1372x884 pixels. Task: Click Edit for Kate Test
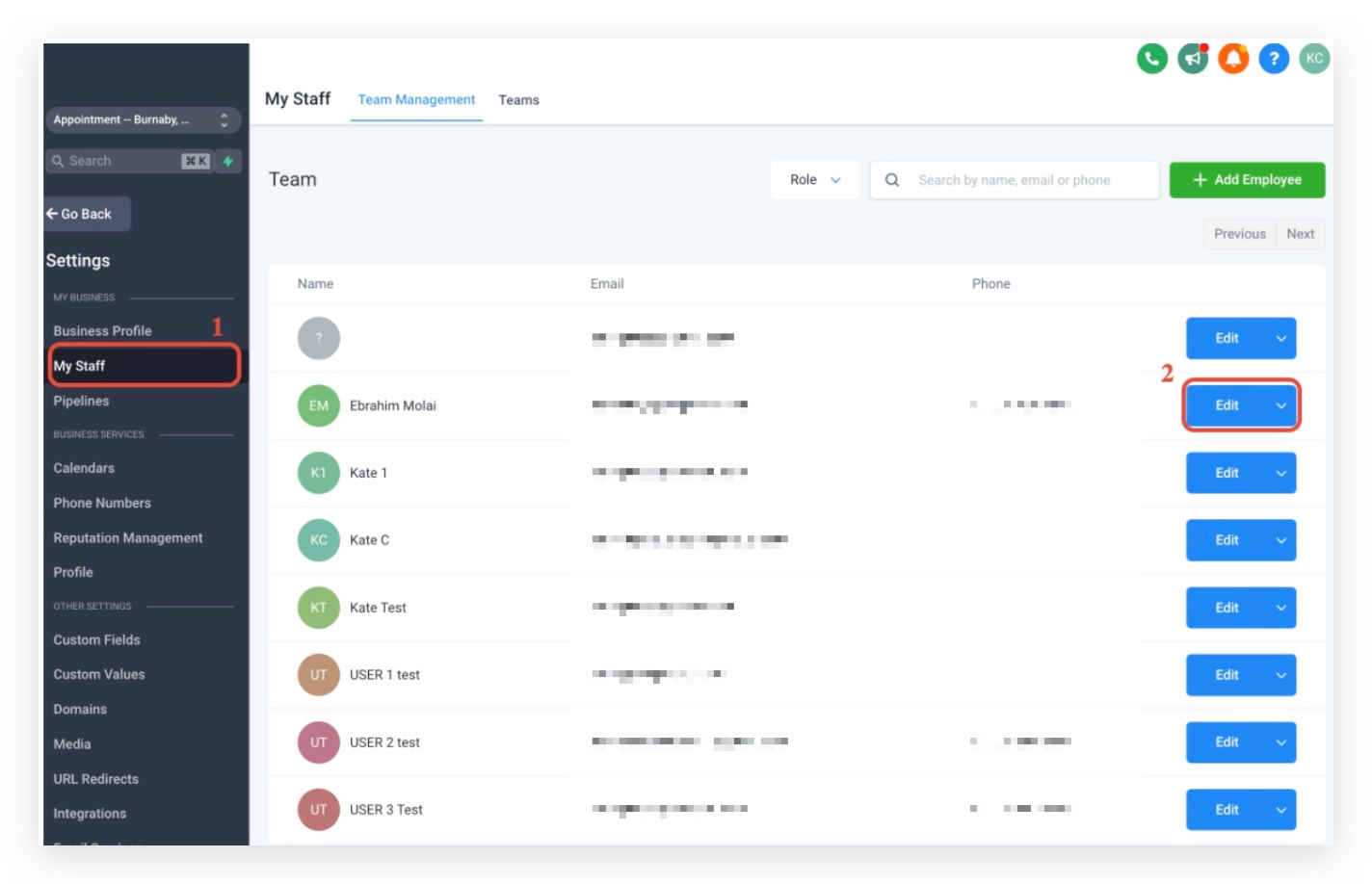[1227, 608]
